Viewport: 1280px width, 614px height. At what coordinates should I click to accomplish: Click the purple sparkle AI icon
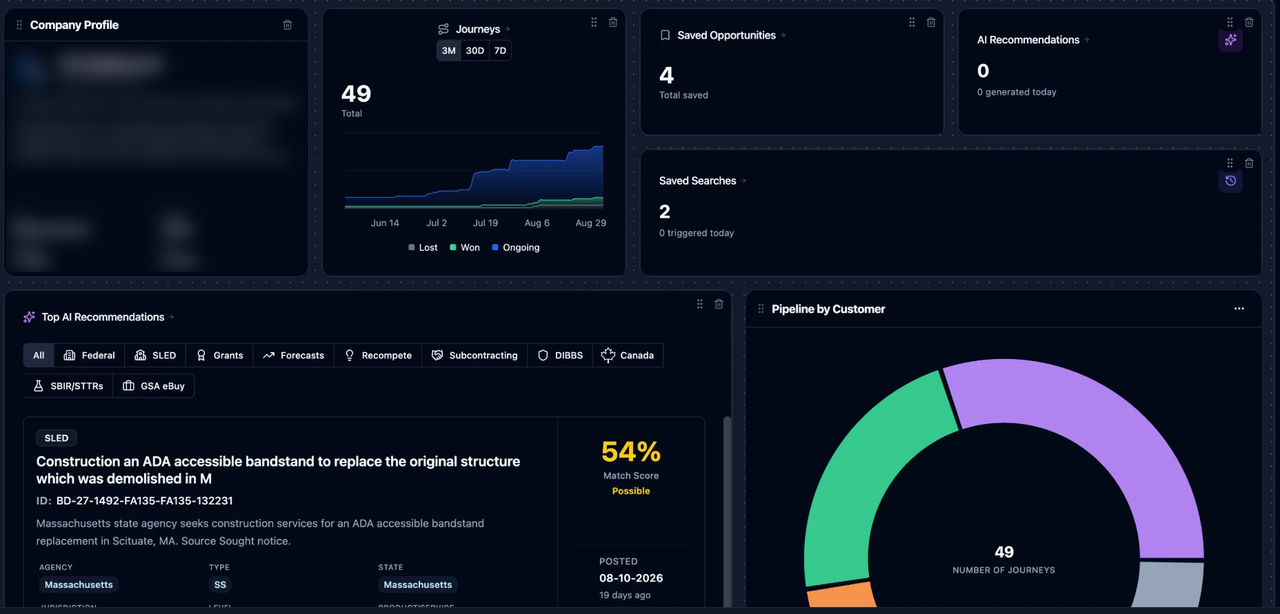pyautogui.click(x=1231, y=40)
